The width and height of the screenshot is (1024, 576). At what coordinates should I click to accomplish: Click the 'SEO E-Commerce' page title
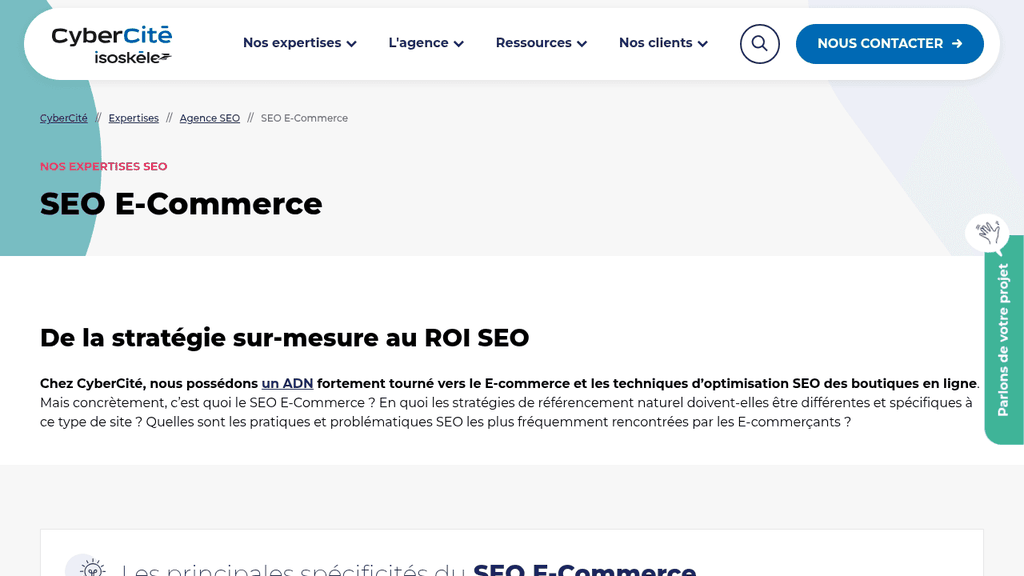181,204
